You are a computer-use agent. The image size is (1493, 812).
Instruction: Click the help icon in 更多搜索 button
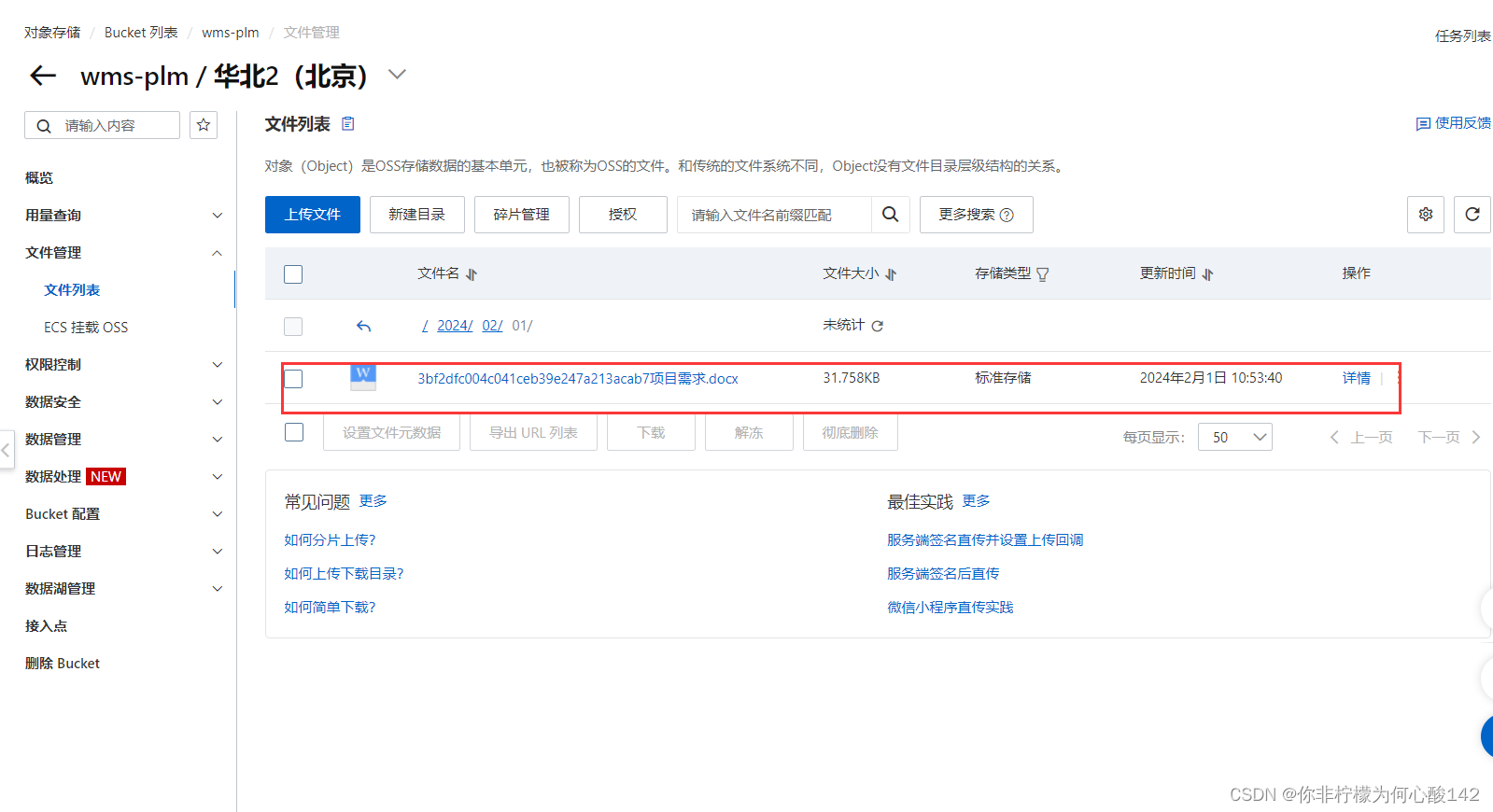click(1007, 215)
